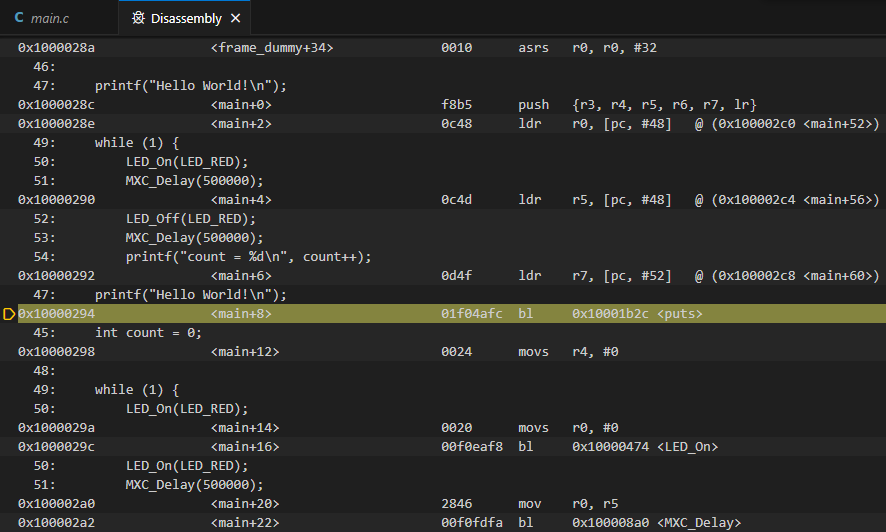Click opcode bytes 00f0eaf8
Screen dimensions: 886x532
click(x=472, y=447)
